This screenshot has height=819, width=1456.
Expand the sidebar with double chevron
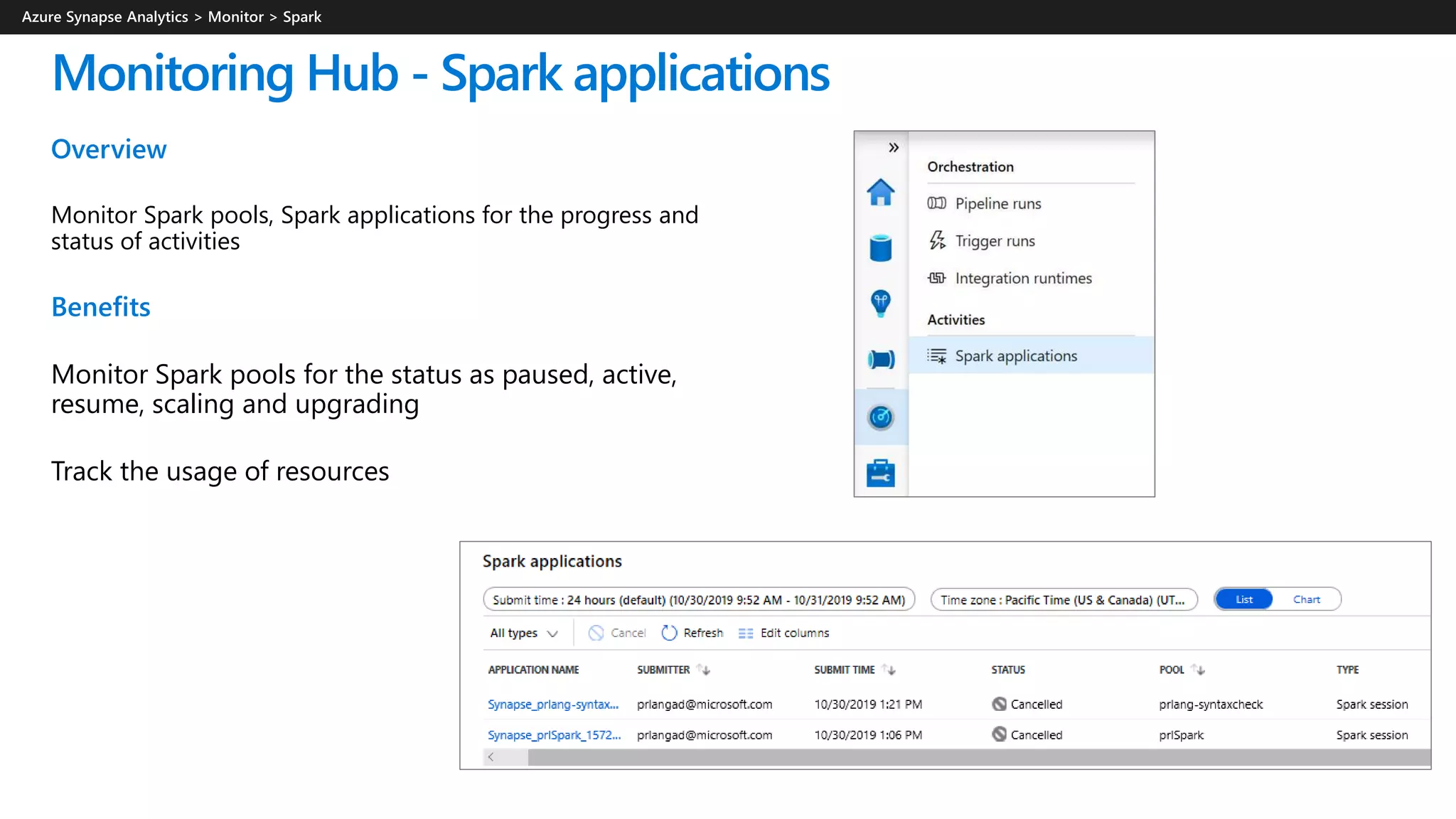click(x=894, y=147)
